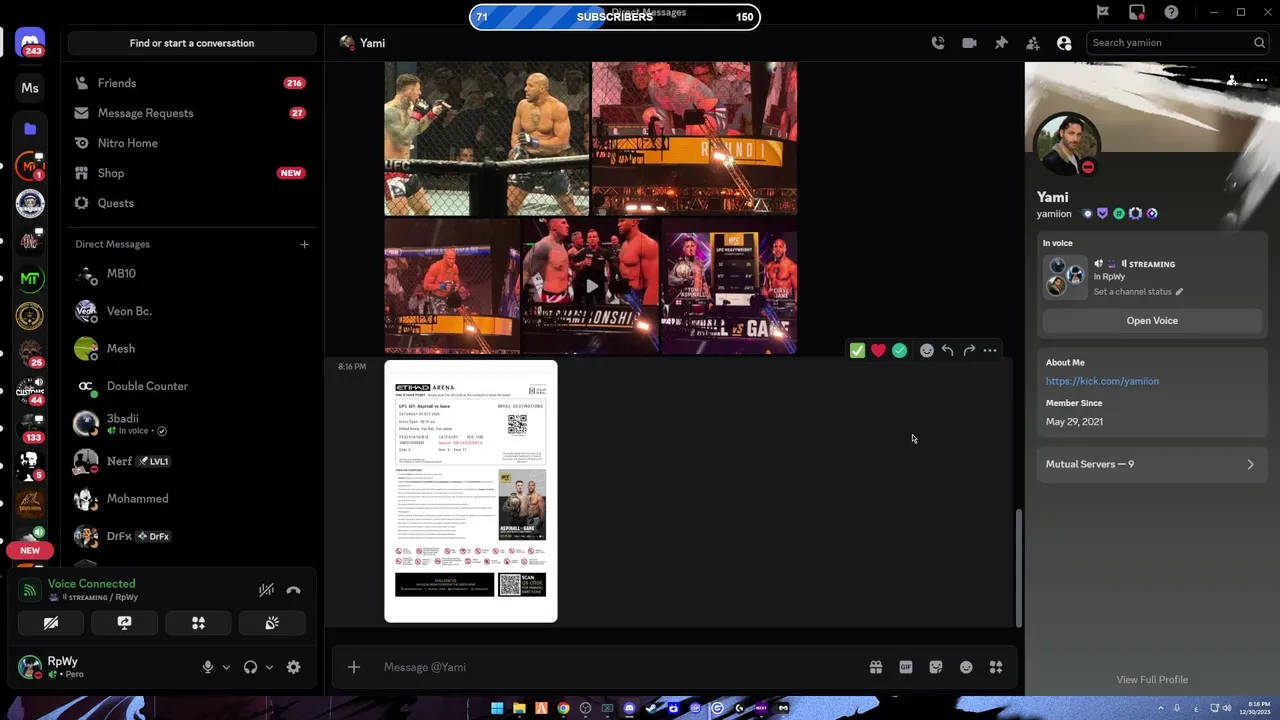Open the GIF picker
Image resolution: width=1280 pixels, height=720 pixels.
coord(906,667)
